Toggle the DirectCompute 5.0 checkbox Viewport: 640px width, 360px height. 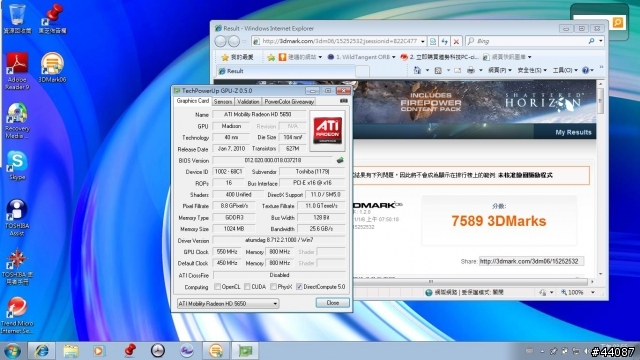coord(299,287)
